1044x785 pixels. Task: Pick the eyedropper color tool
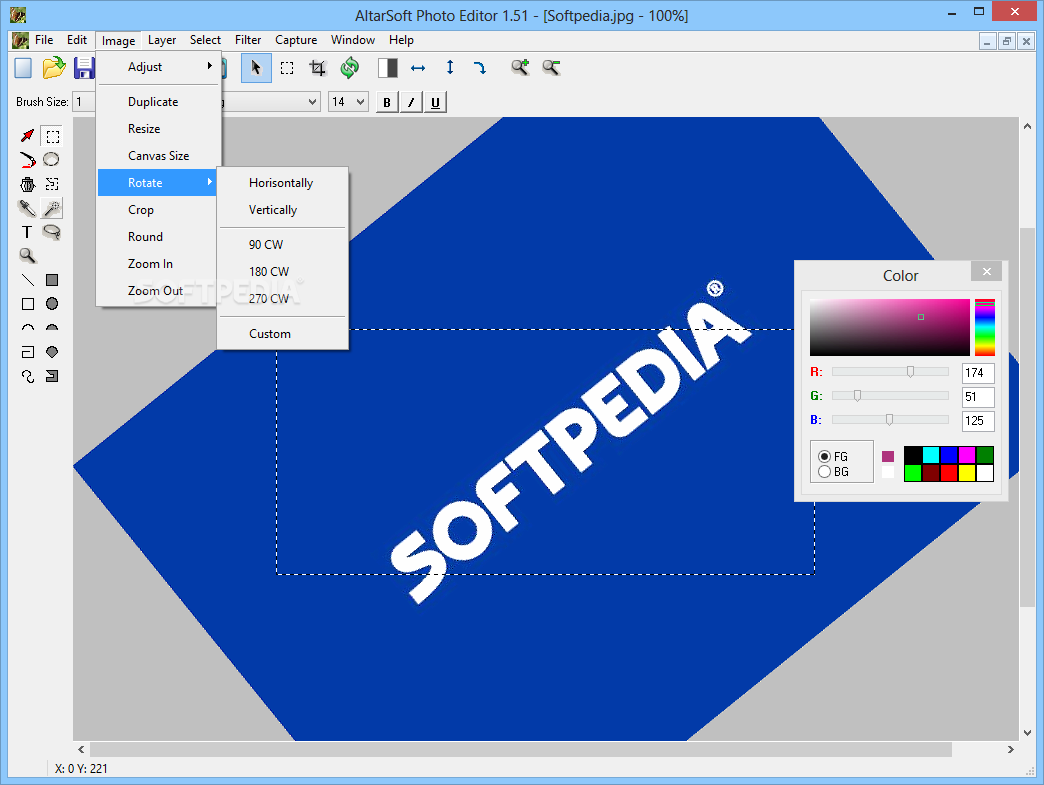click(x=27, y=208)
